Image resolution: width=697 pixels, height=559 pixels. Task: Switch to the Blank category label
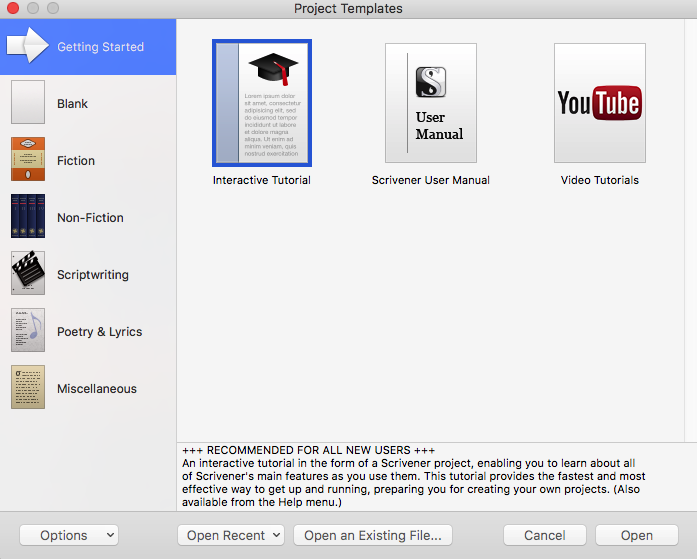72,104
